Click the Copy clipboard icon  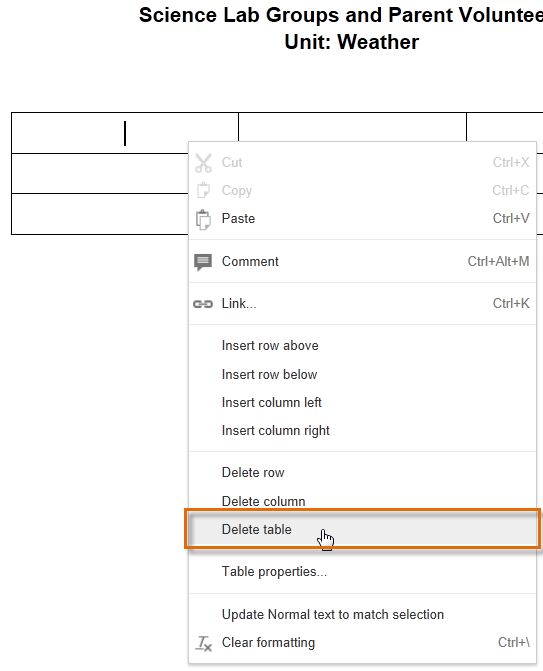point(203,190)
